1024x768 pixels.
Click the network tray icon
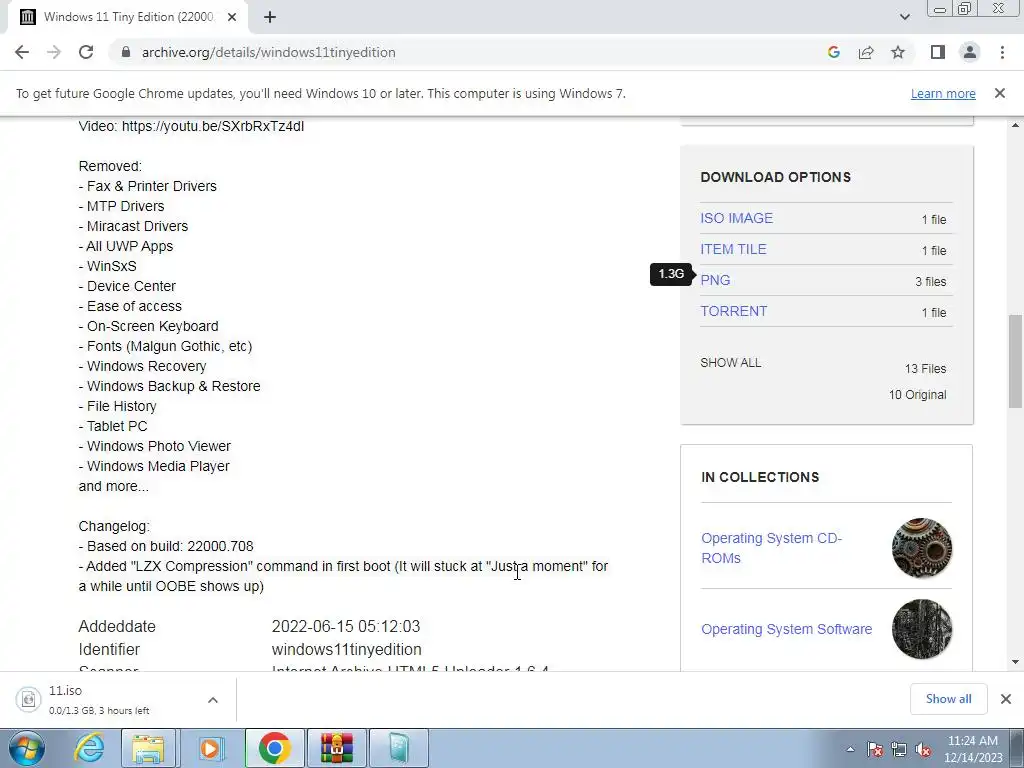click(x=899, y=749)
